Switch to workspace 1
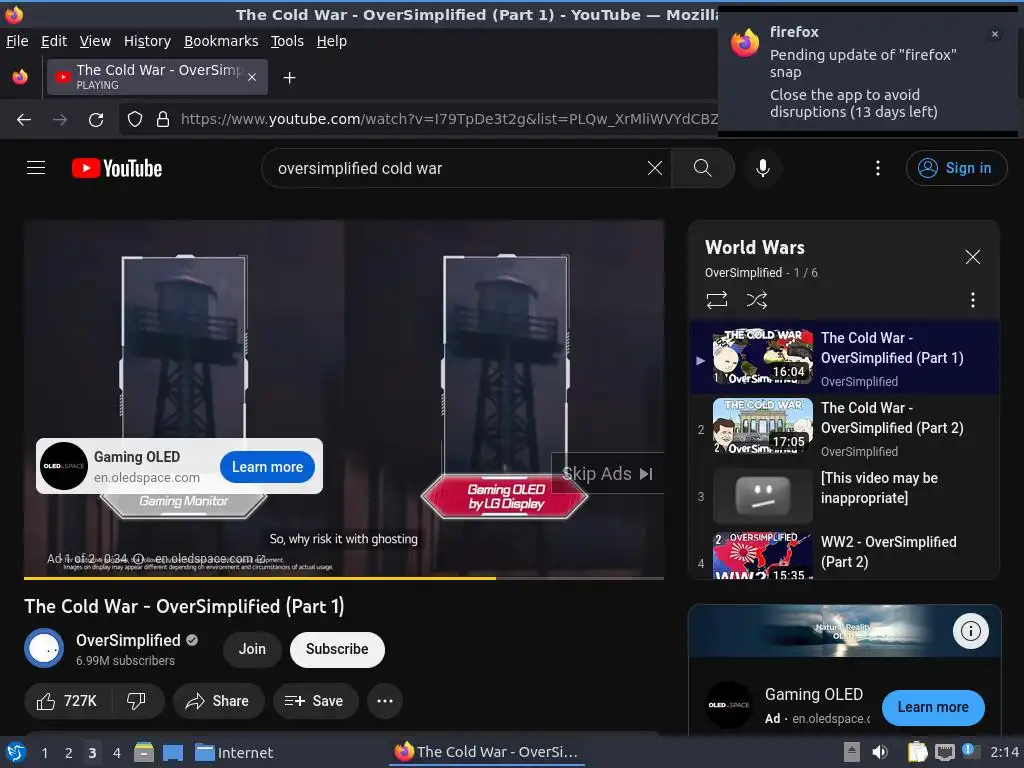The height and width of the screenshot is (768, 1024). point(44,753)
